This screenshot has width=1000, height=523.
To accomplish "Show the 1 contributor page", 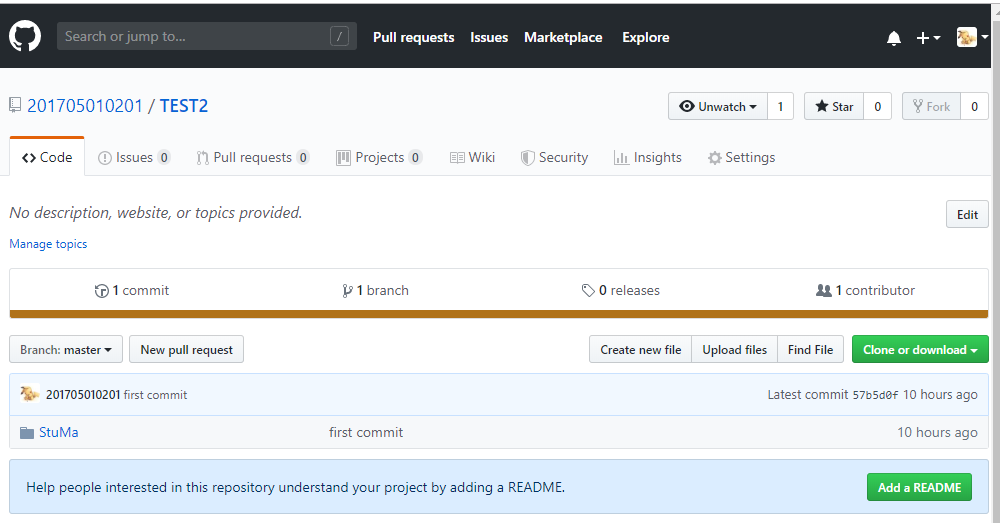I will pyautogui.click(x=866, y=291).
